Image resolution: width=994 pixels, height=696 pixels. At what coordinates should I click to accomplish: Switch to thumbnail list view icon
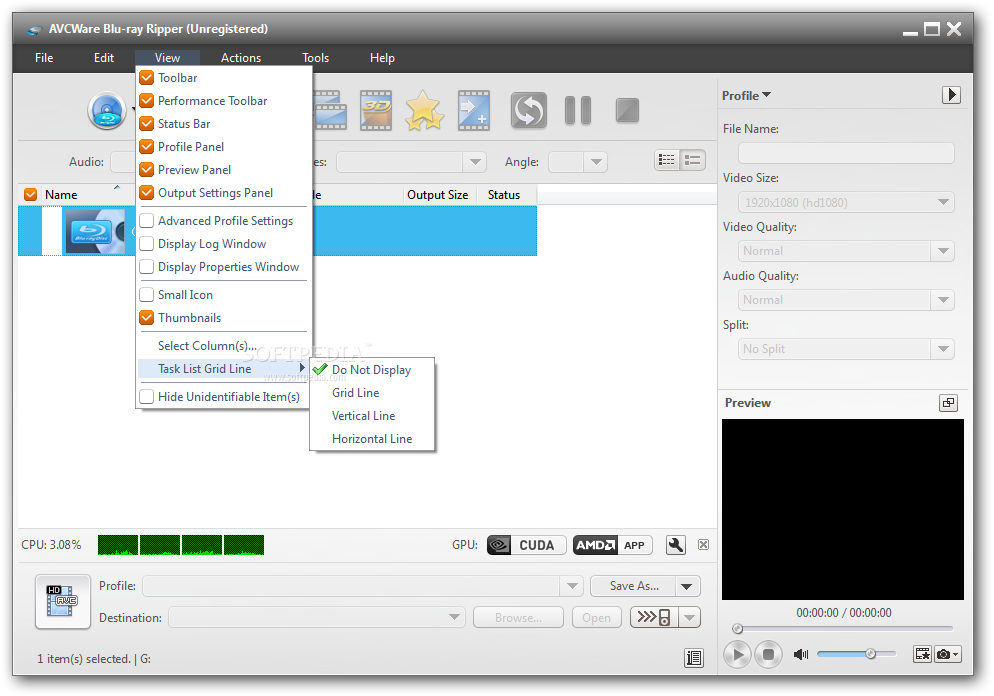[x=692, y=160]
